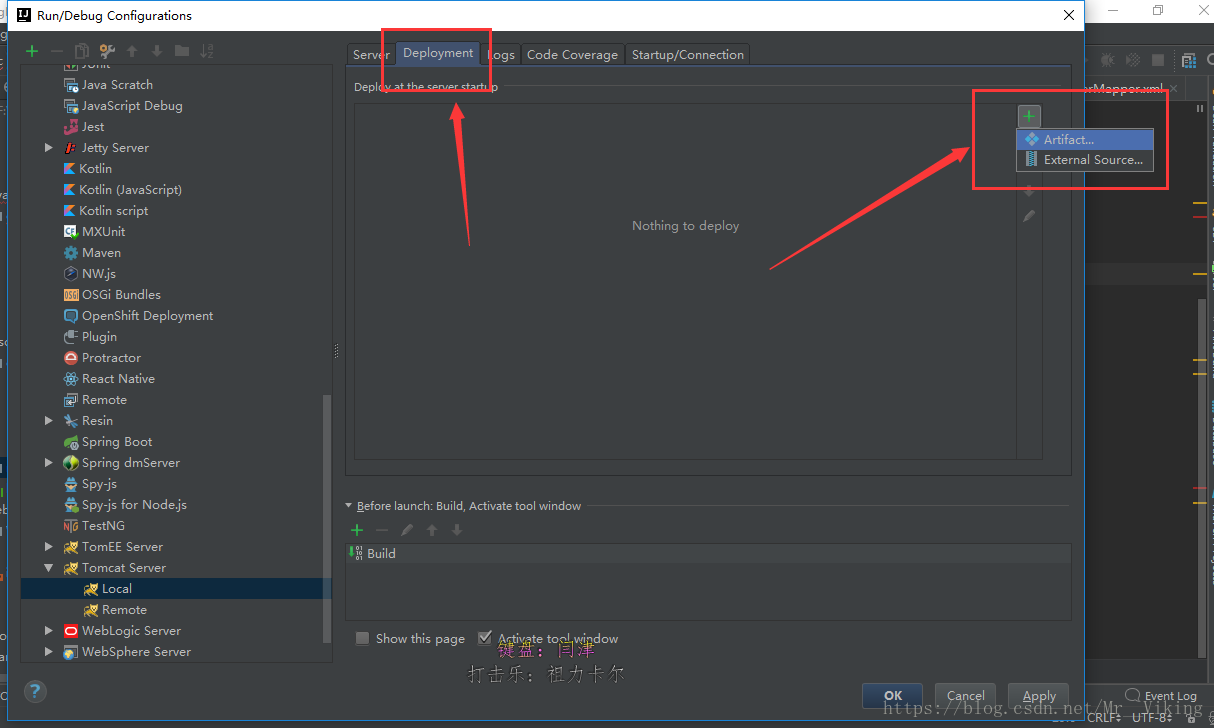Click the OSGi Bundles icon

pyautogui.click(x=71, y=295)
